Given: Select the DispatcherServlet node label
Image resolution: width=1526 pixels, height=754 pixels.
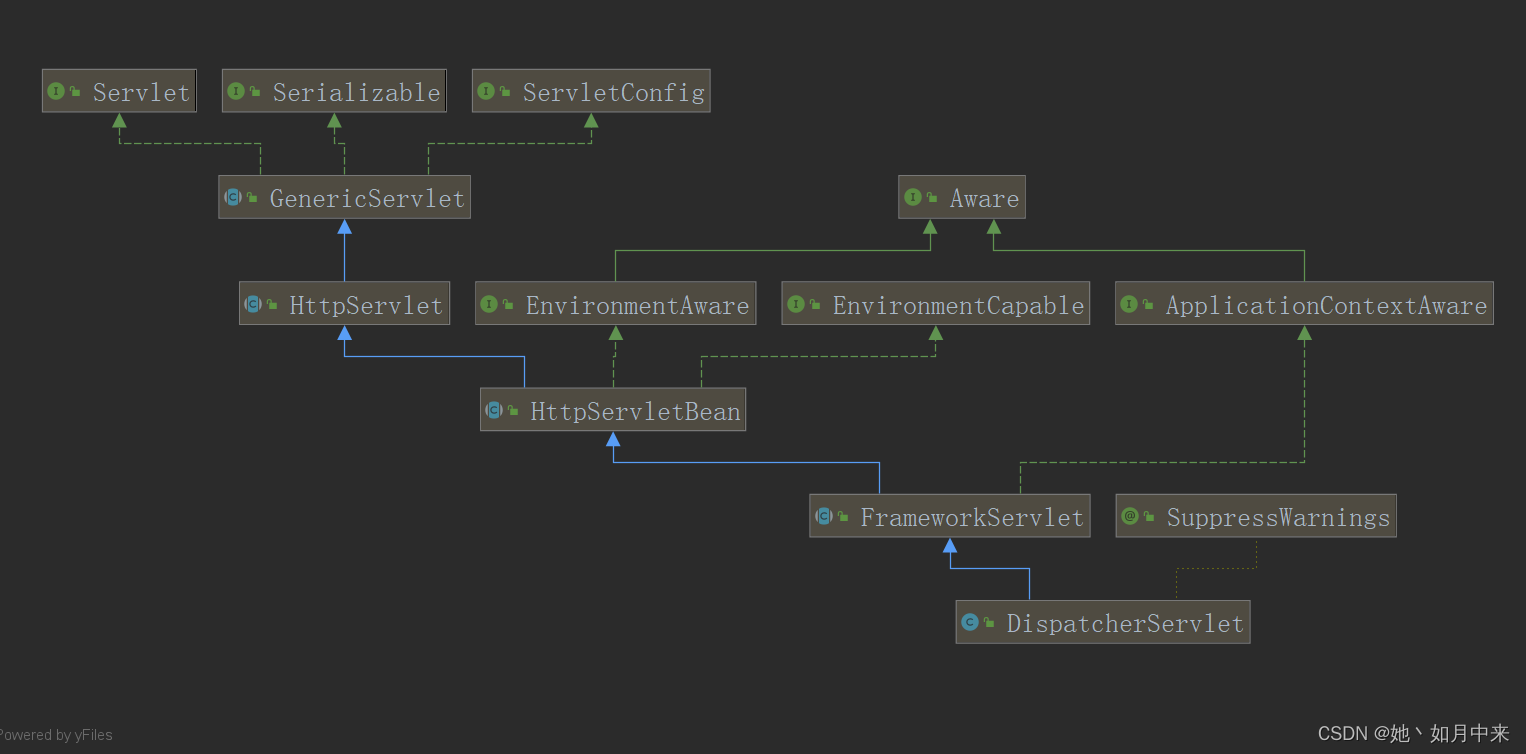Looking at the screenshot, I should point(1125,623).
